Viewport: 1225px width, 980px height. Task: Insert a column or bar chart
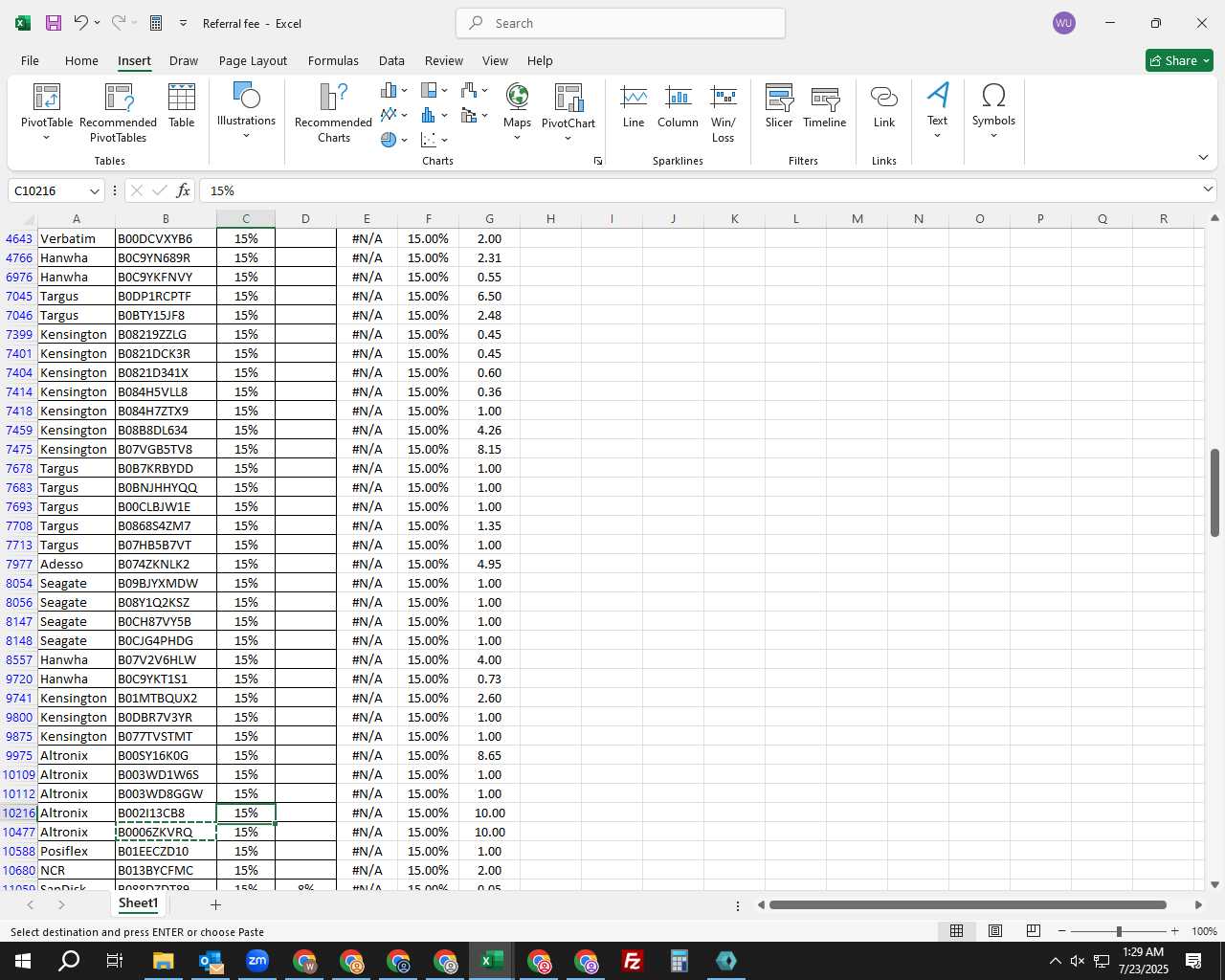393,91
